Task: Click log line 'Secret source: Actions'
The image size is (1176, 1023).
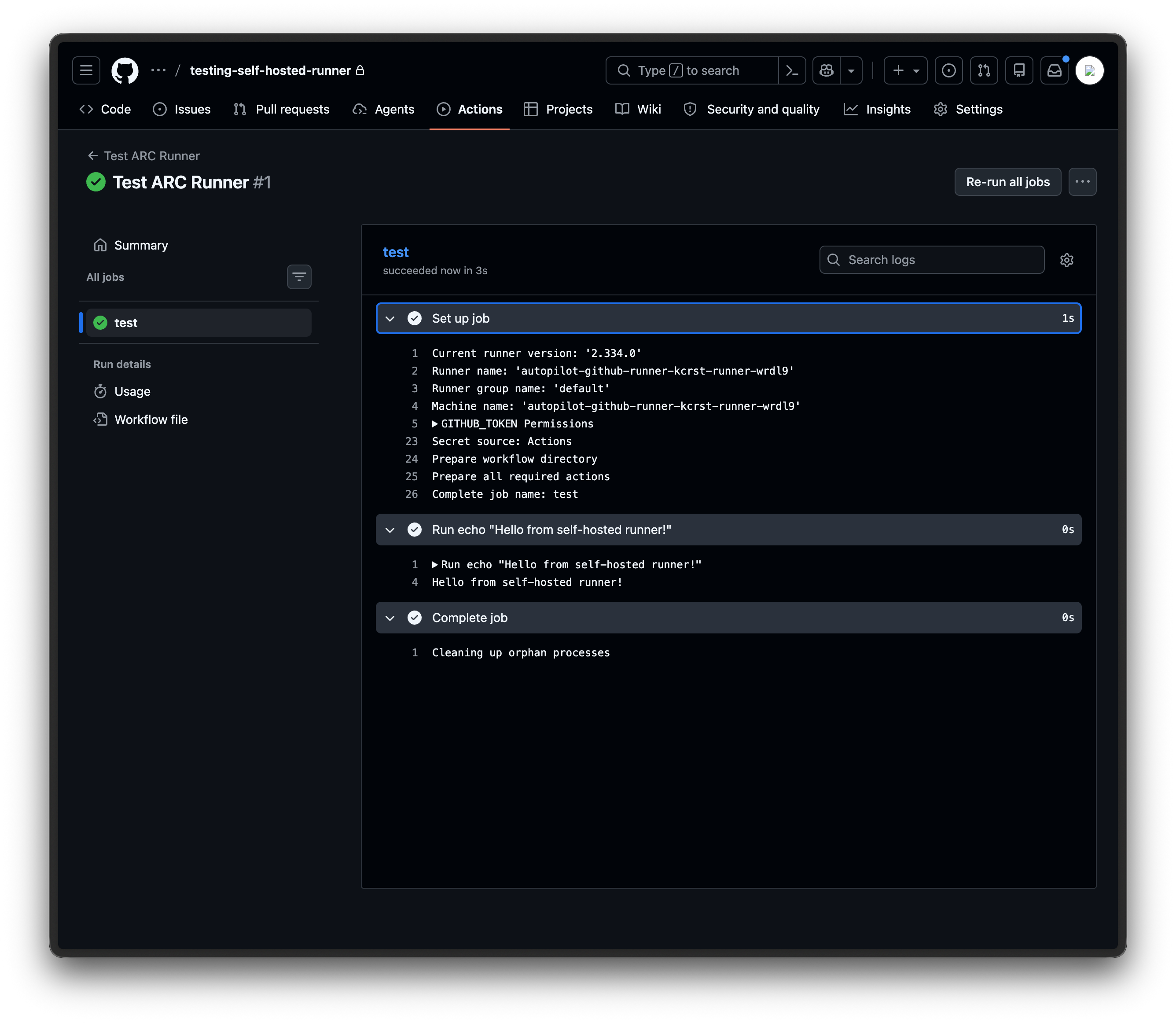Action: coord(502,441)
